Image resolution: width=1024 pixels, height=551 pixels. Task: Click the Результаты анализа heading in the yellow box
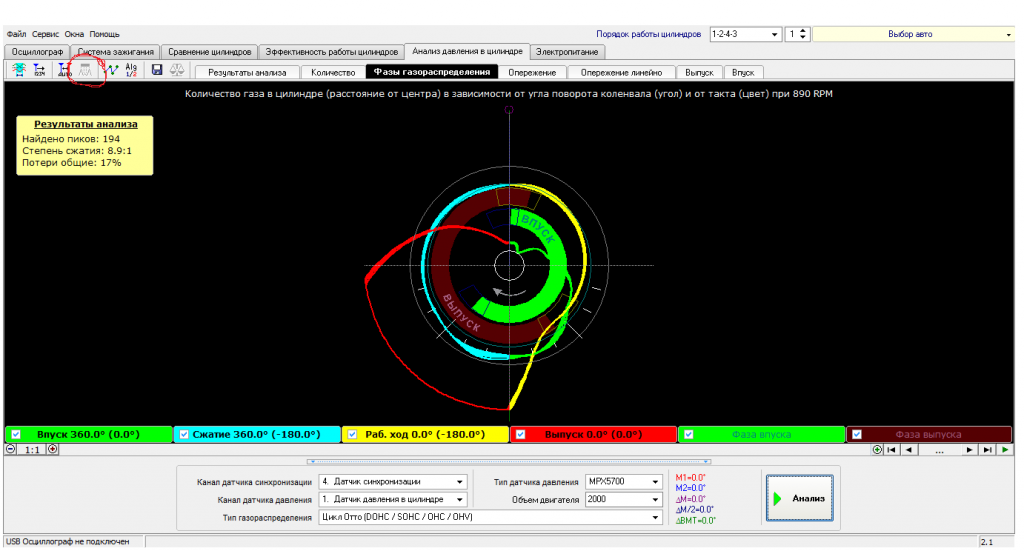86,124
